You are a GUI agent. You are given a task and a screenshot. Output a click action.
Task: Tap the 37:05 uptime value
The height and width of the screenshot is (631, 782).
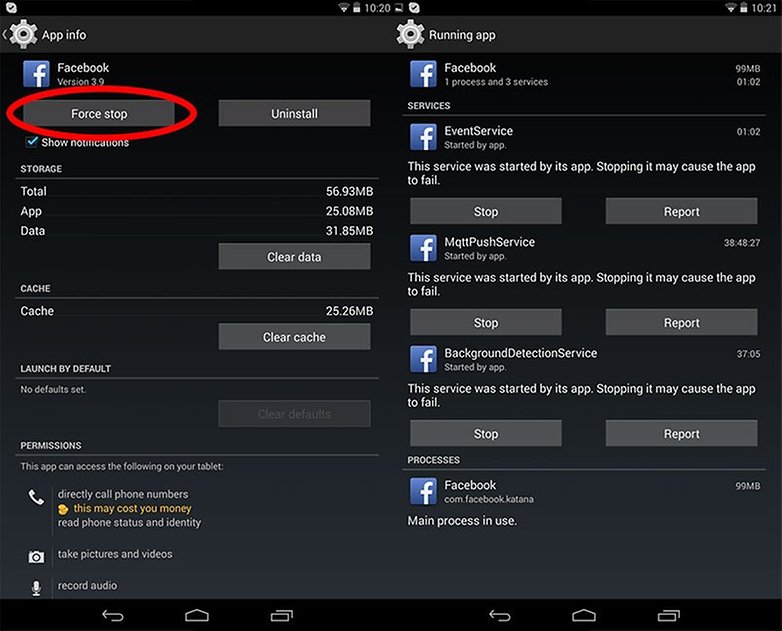click(749, 354)
